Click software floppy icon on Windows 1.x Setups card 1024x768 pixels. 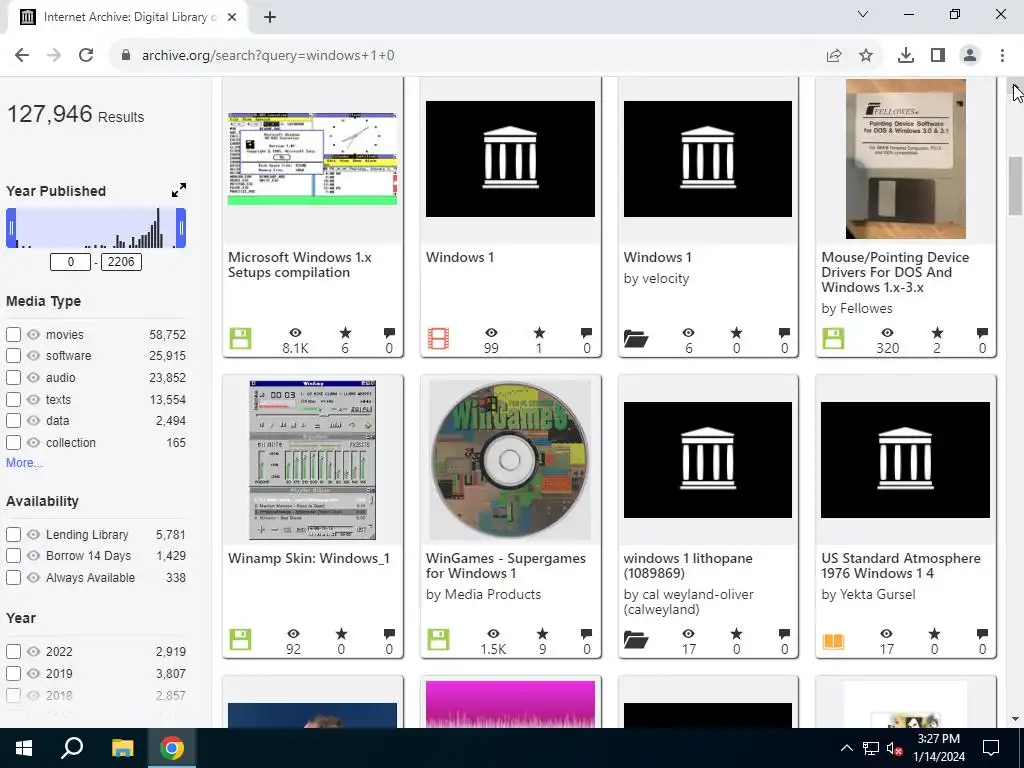click(x=240, y=339)
